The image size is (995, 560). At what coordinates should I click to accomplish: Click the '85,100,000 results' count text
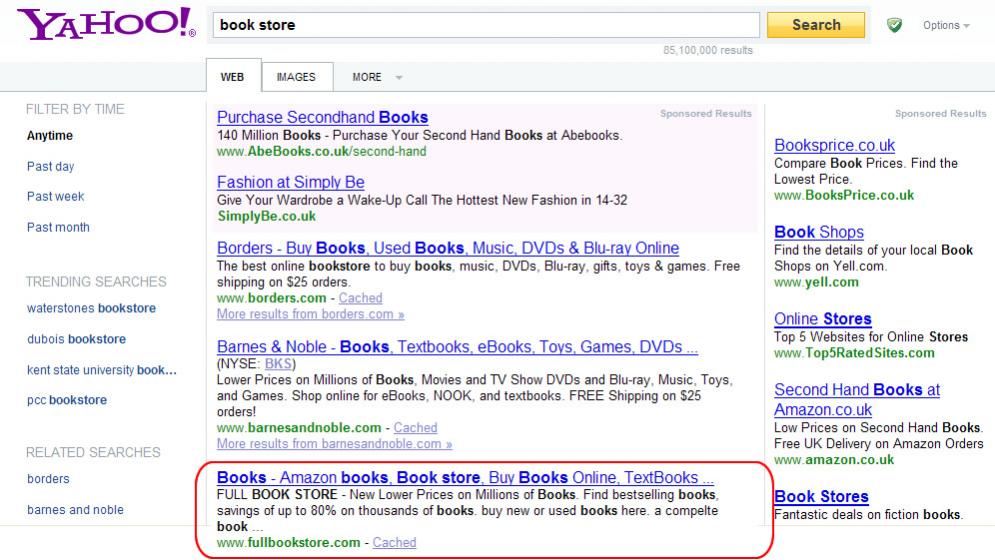708,50
